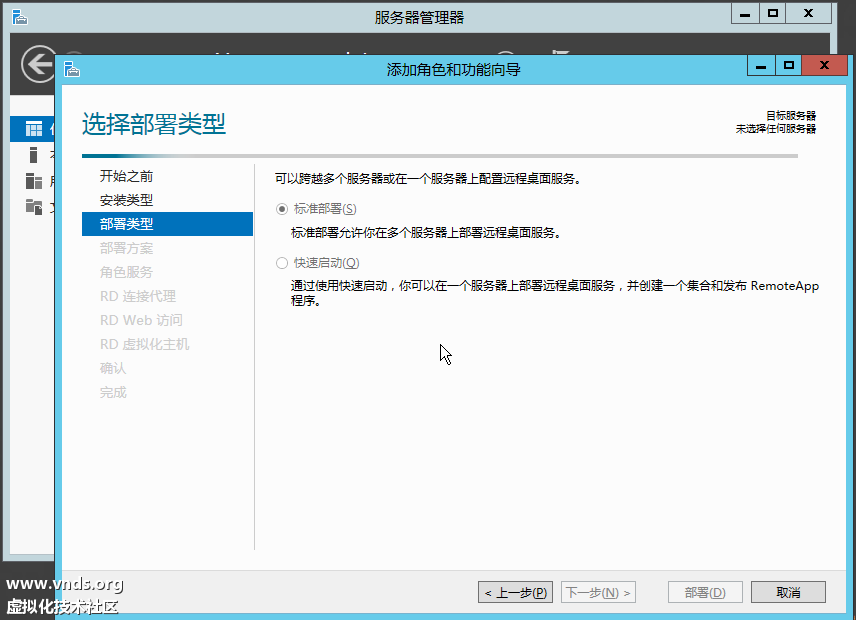Click the 标准部署 description text
The height and width of the screenshot is (620, 856).
426,233
